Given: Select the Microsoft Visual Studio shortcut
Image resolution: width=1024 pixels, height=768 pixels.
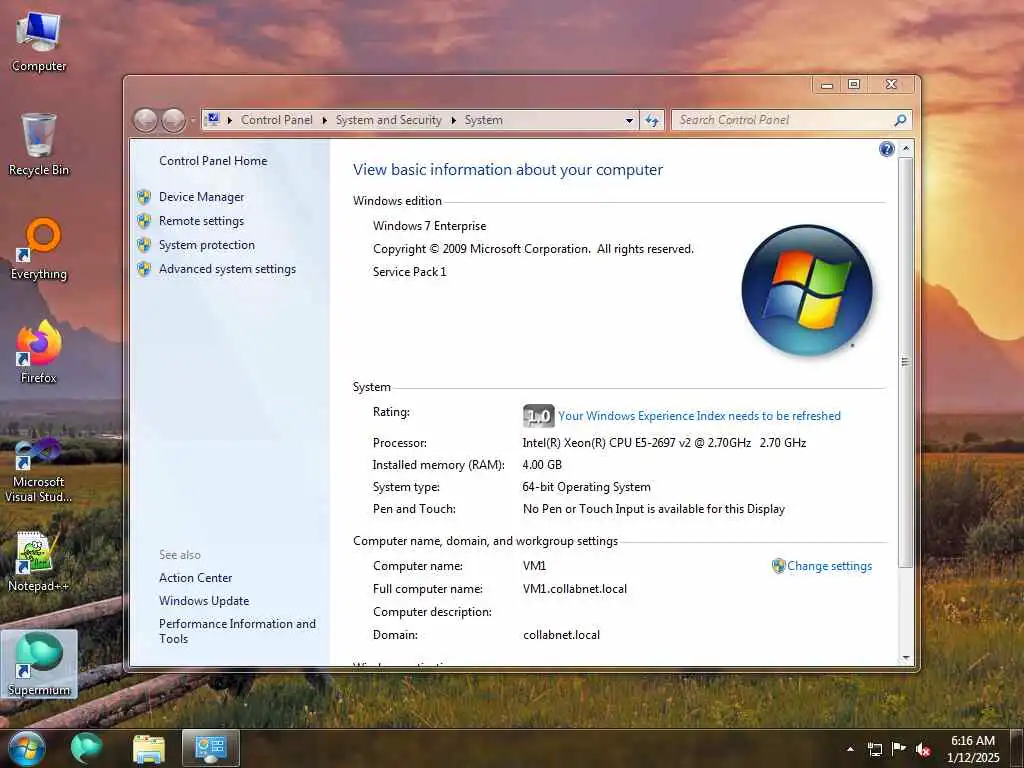Looking at the screenshot, I should (x=39, y=472).
